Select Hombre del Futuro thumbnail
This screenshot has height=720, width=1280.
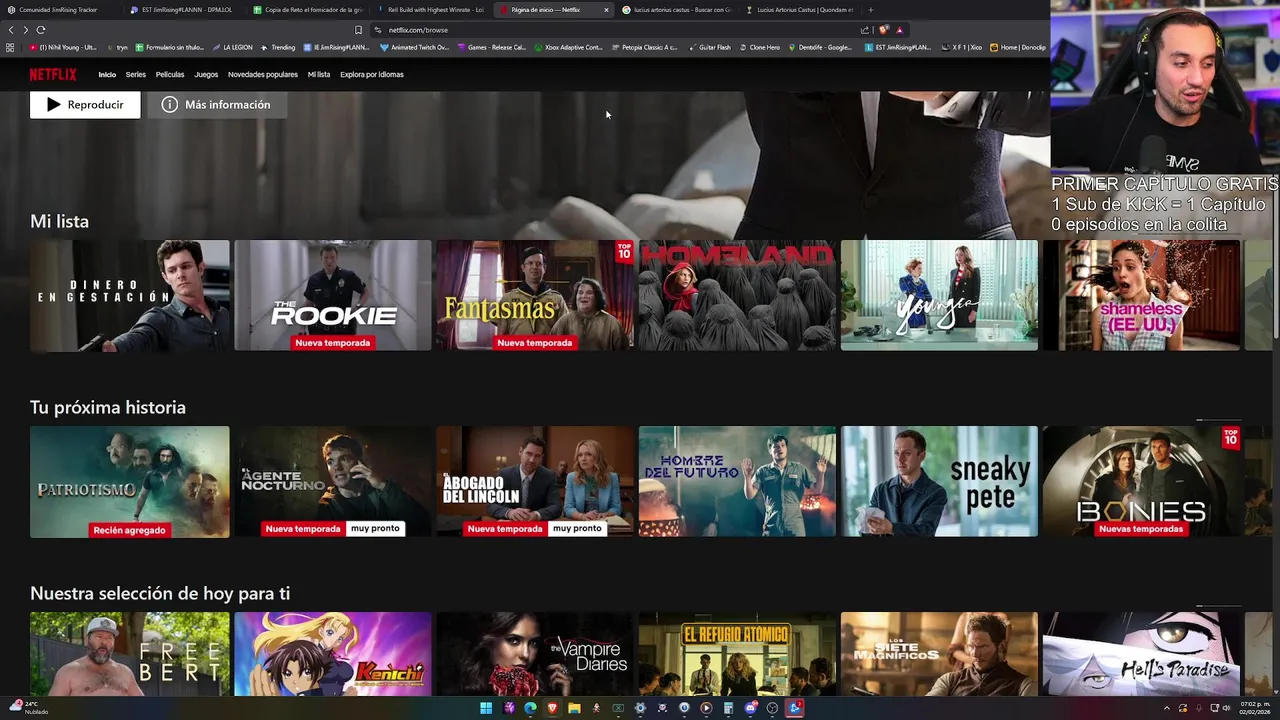737,482
